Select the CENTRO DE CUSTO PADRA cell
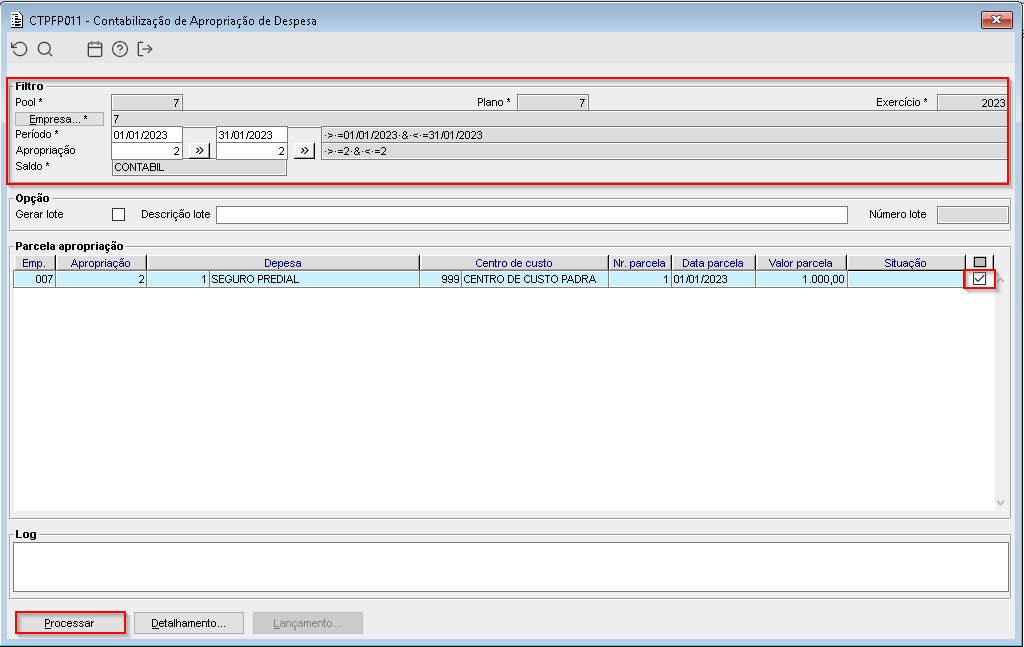Image resolution: width=1024 pixels, height=647 pixels. pyautogui.click(x=534, y=279)
